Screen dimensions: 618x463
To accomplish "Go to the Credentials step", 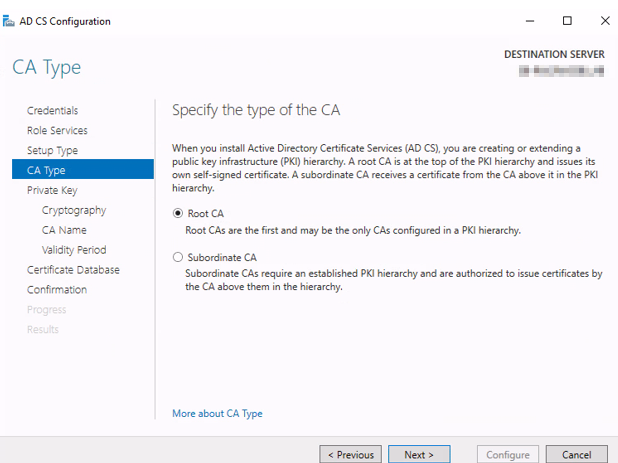I will point(52,111).
